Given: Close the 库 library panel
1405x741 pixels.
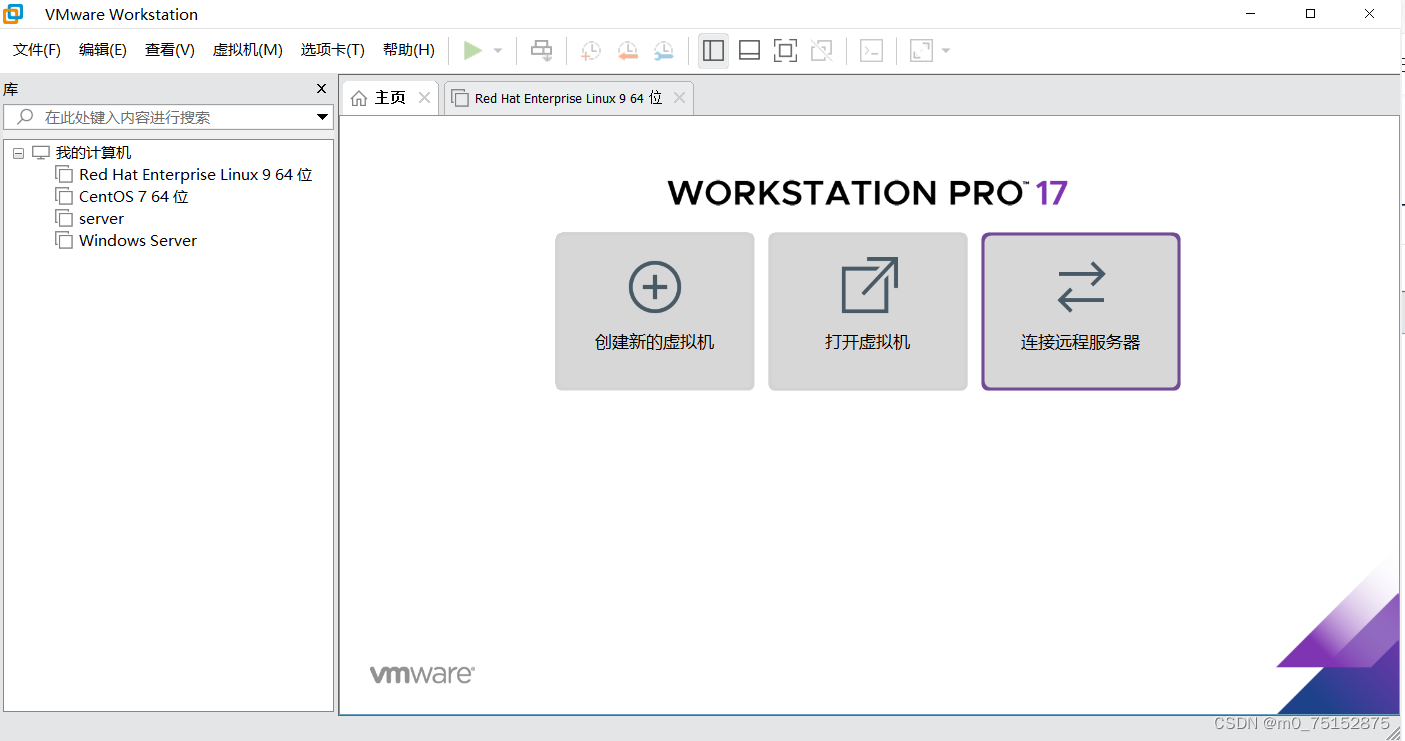Looking at the screenshot, I should pyautogui.click(x=321, y=89).
